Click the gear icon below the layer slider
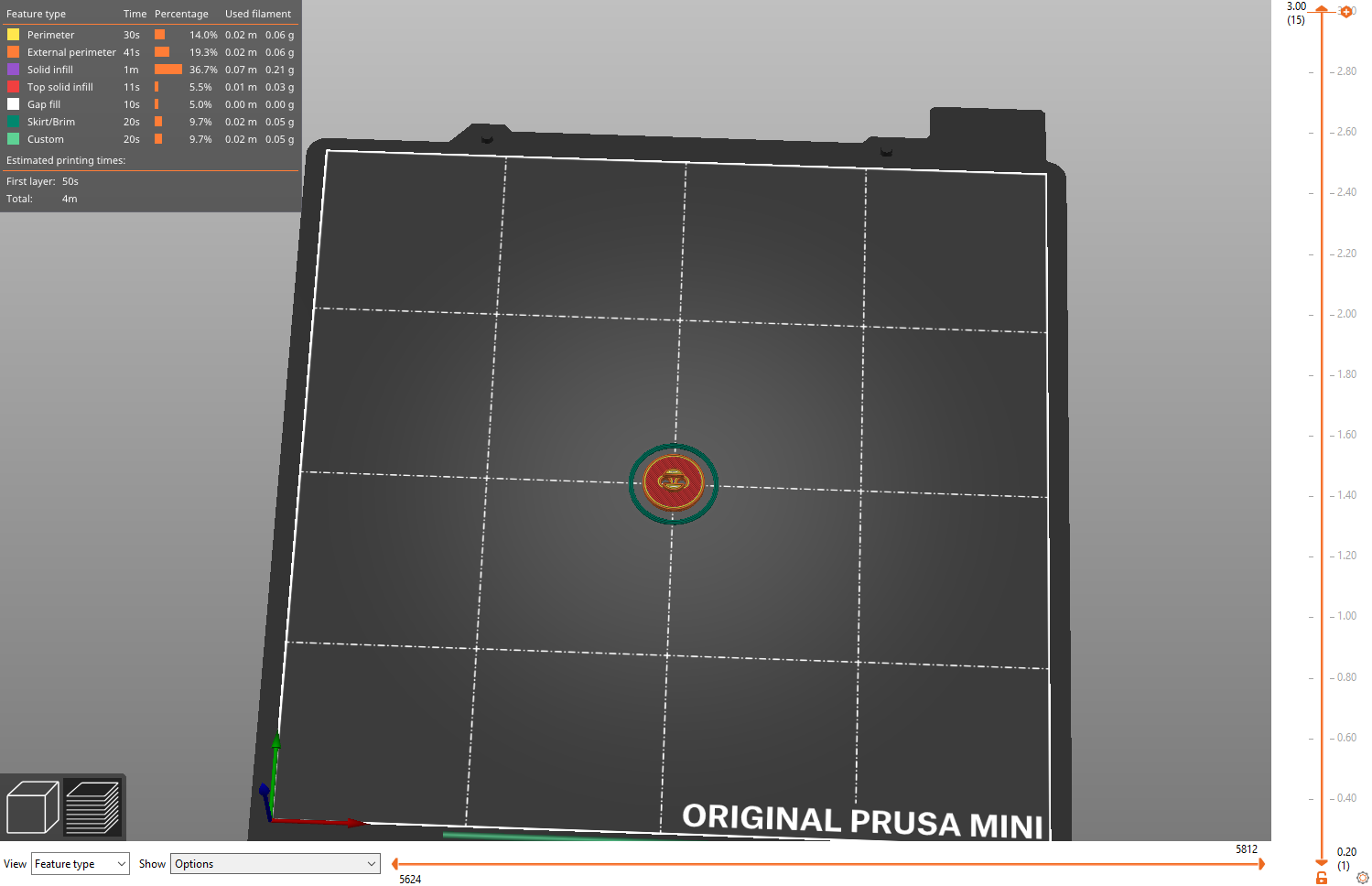Image resolution: width=1372 pixels, height=886 pixels. click(1361, 876)
